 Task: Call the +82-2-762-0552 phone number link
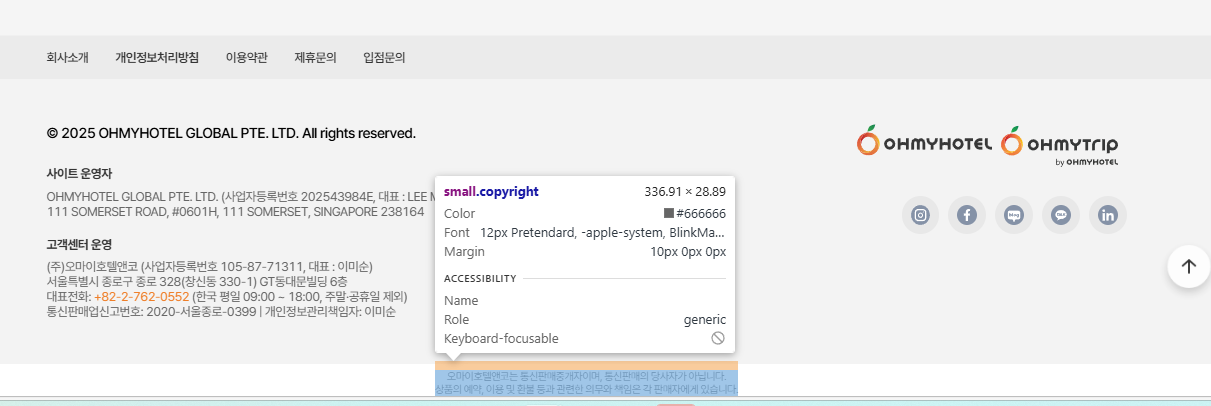click(141, 297)
